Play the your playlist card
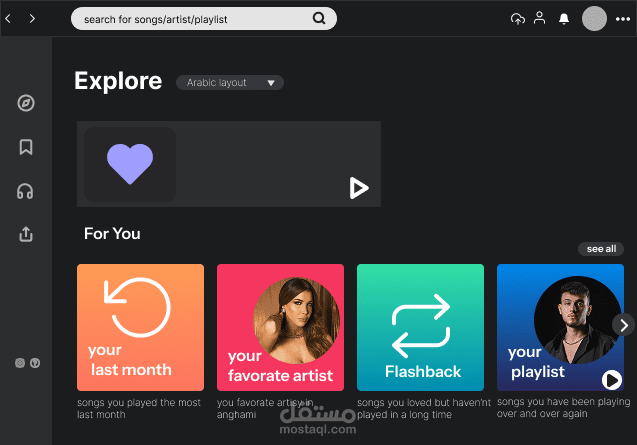This screenshot has width=637, height=445. [x=612, y=380]
